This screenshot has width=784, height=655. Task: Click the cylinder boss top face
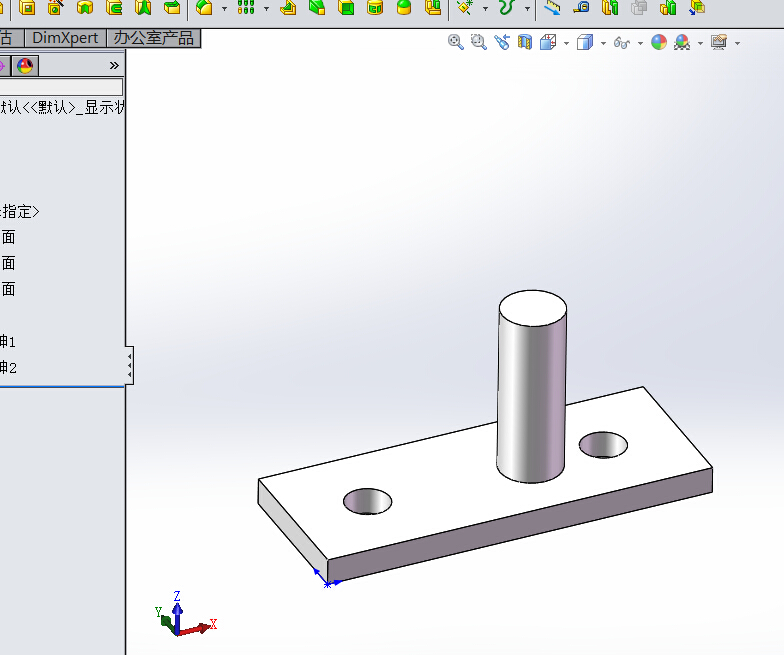[532, 308]
